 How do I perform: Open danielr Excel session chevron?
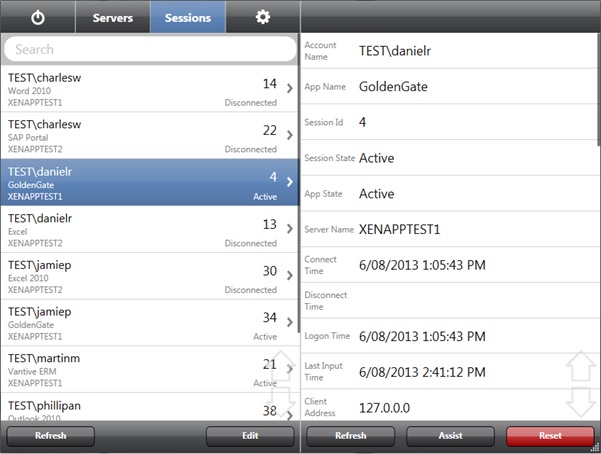[290, 228]
